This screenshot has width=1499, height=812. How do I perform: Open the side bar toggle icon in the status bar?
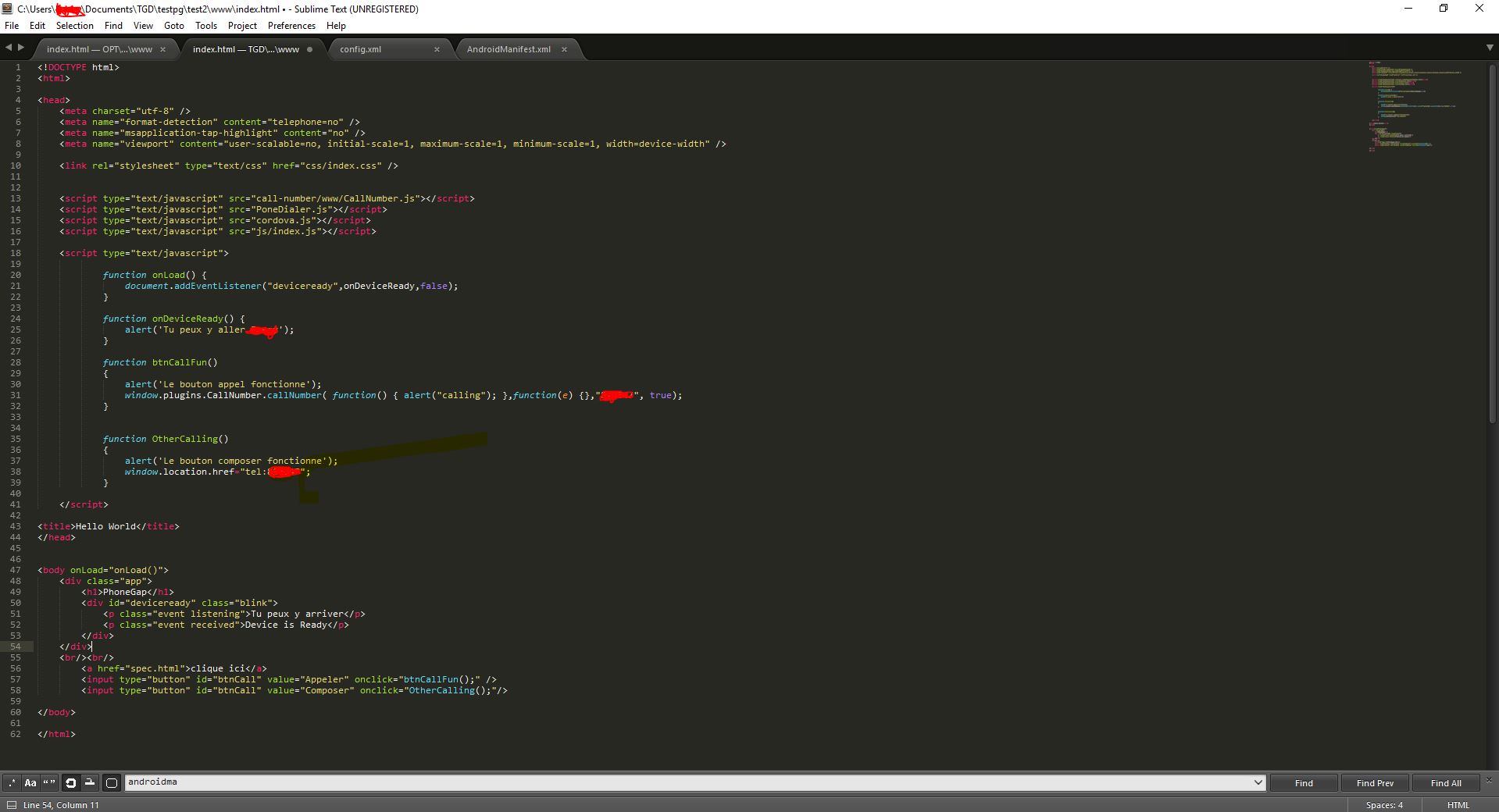(x=11, y=805)
